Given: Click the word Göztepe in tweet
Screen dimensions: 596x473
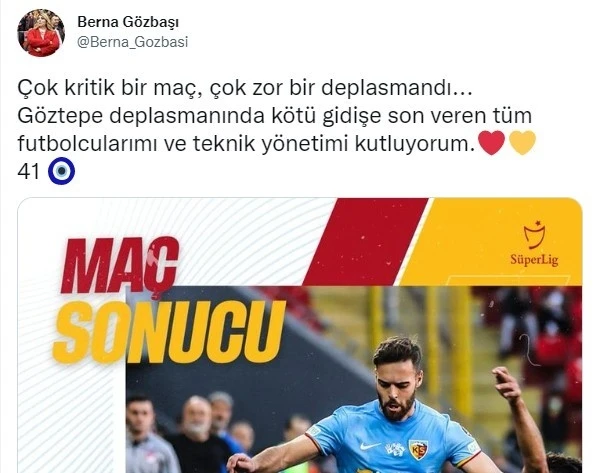Looking at the screenshot, I should [x=60, y=116].
